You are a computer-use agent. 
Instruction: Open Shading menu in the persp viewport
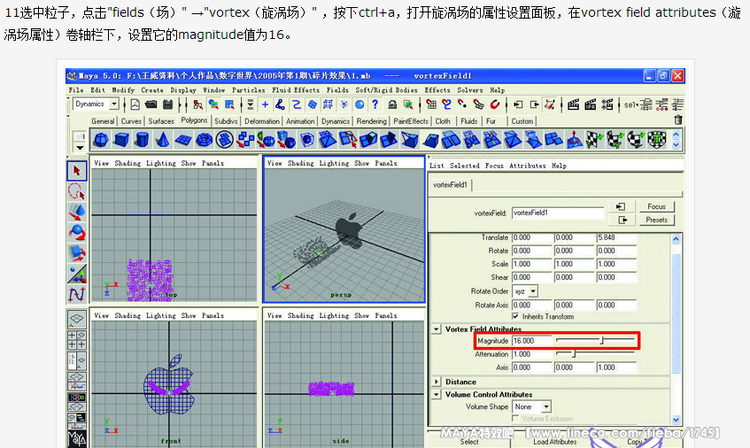coord(300,163)
